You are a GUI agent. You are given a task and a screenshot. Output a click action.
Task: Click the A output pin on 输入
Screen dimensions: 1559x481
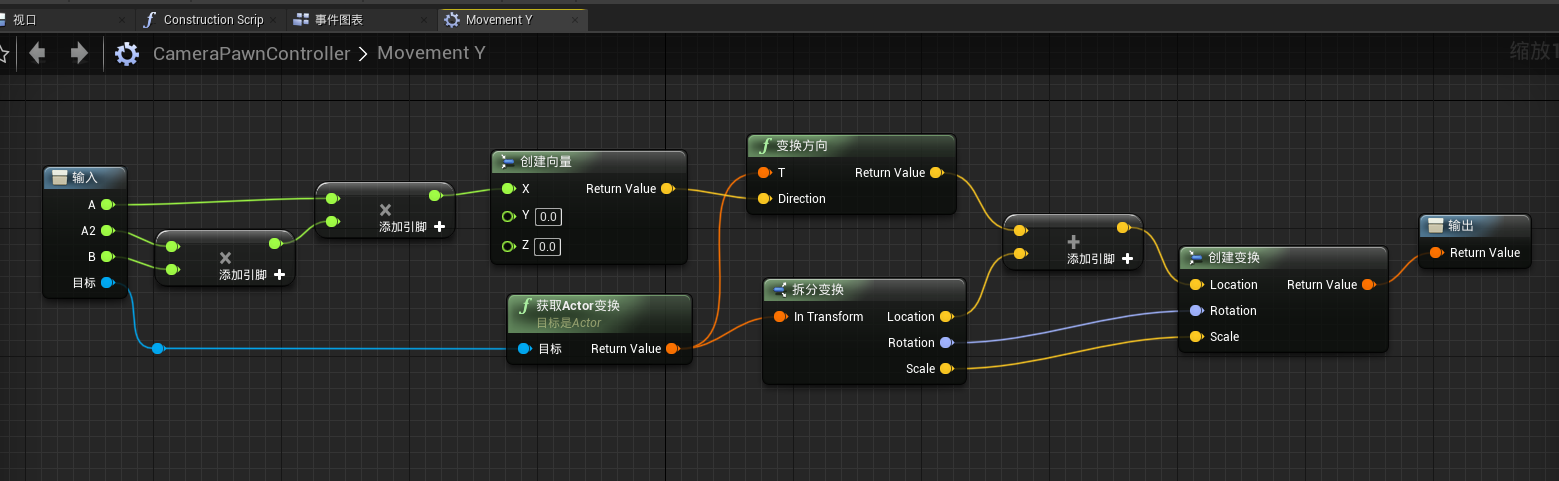click(x=108, y=204)
